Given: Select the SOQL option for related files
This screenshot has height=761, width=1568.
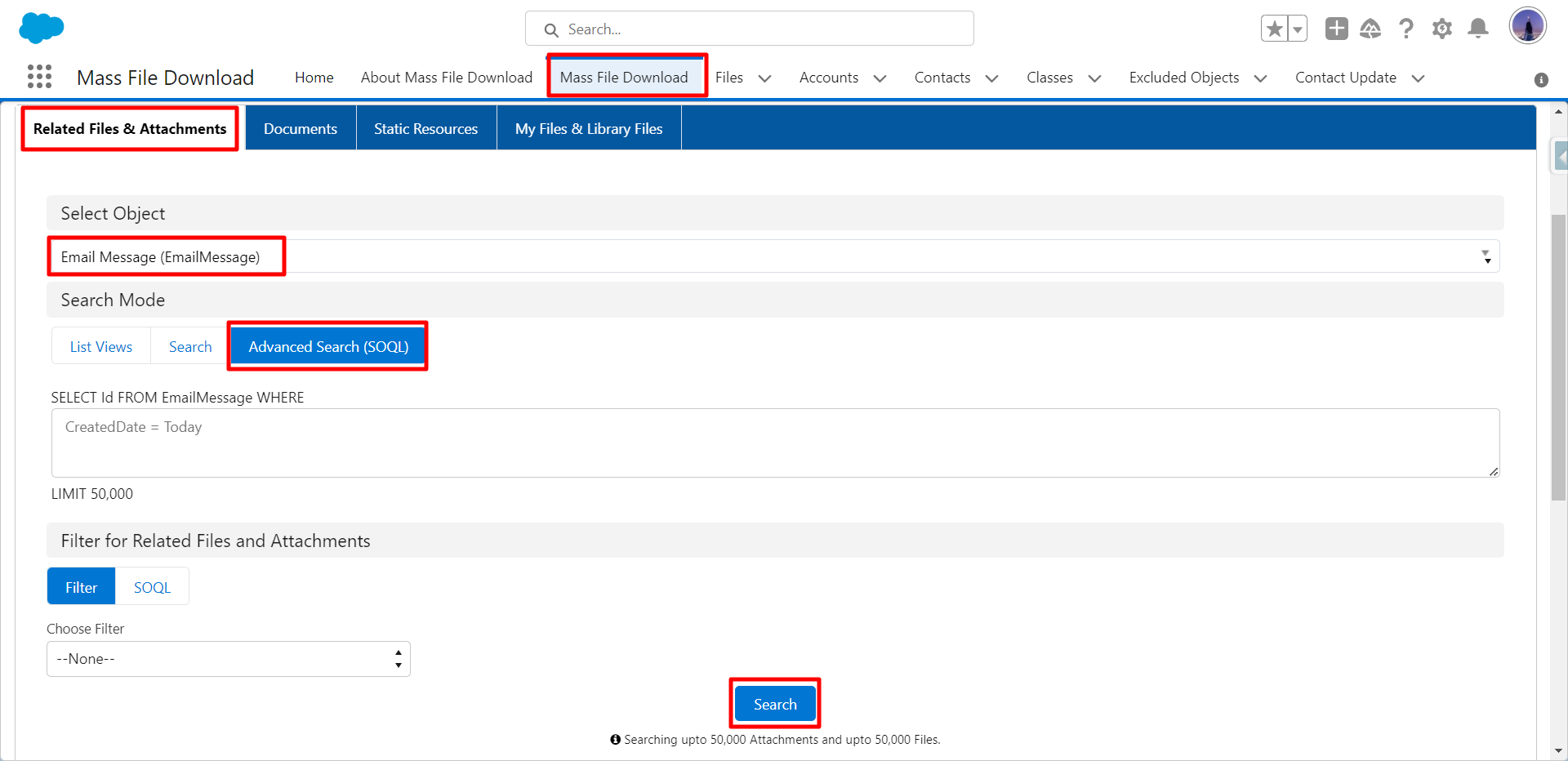Looking at the screenshot, I should [152, 587].
